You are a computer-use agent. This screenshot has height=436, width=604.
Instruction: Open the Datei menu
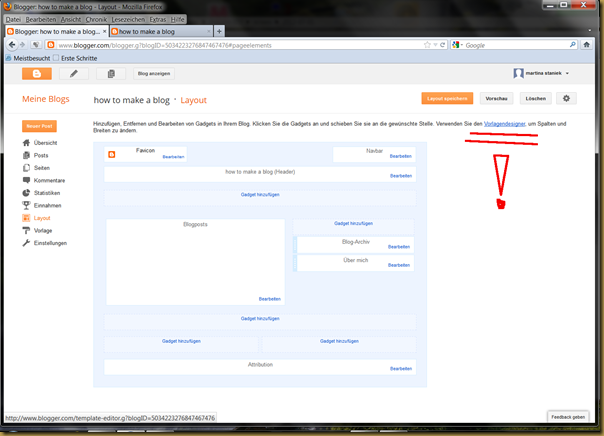pos(13,19)
